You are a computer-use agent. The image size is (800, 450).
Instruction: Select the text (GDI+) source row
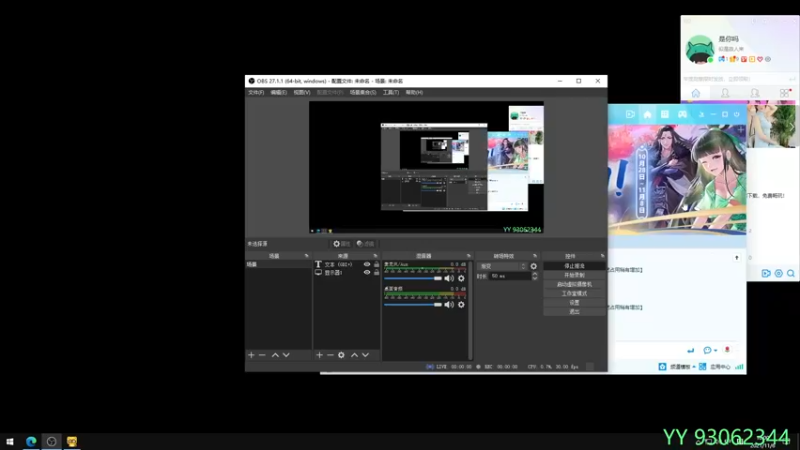coord(347,264)
